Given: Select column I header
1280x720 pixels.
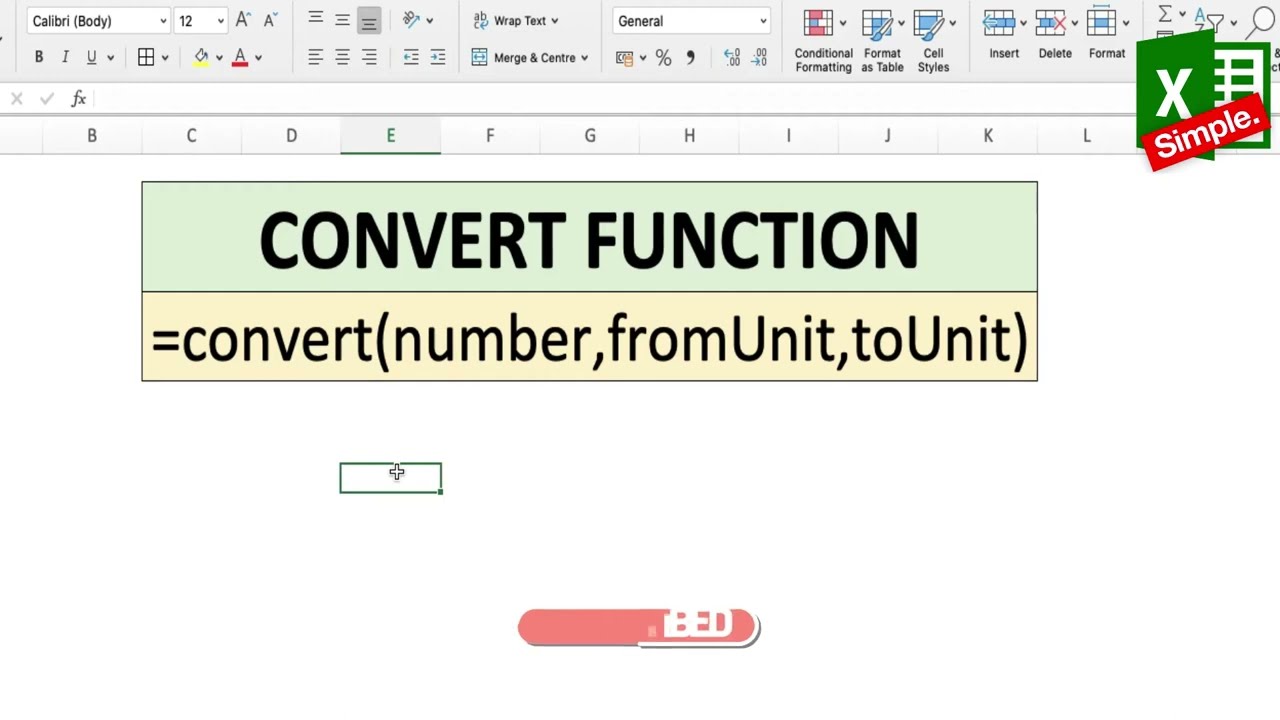Looking at the screenshot, I should (x=788, y=136).
